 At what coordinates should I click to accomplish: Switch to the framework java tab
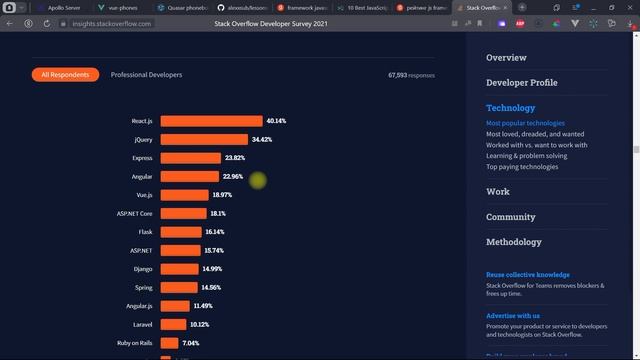click(302, 7)
